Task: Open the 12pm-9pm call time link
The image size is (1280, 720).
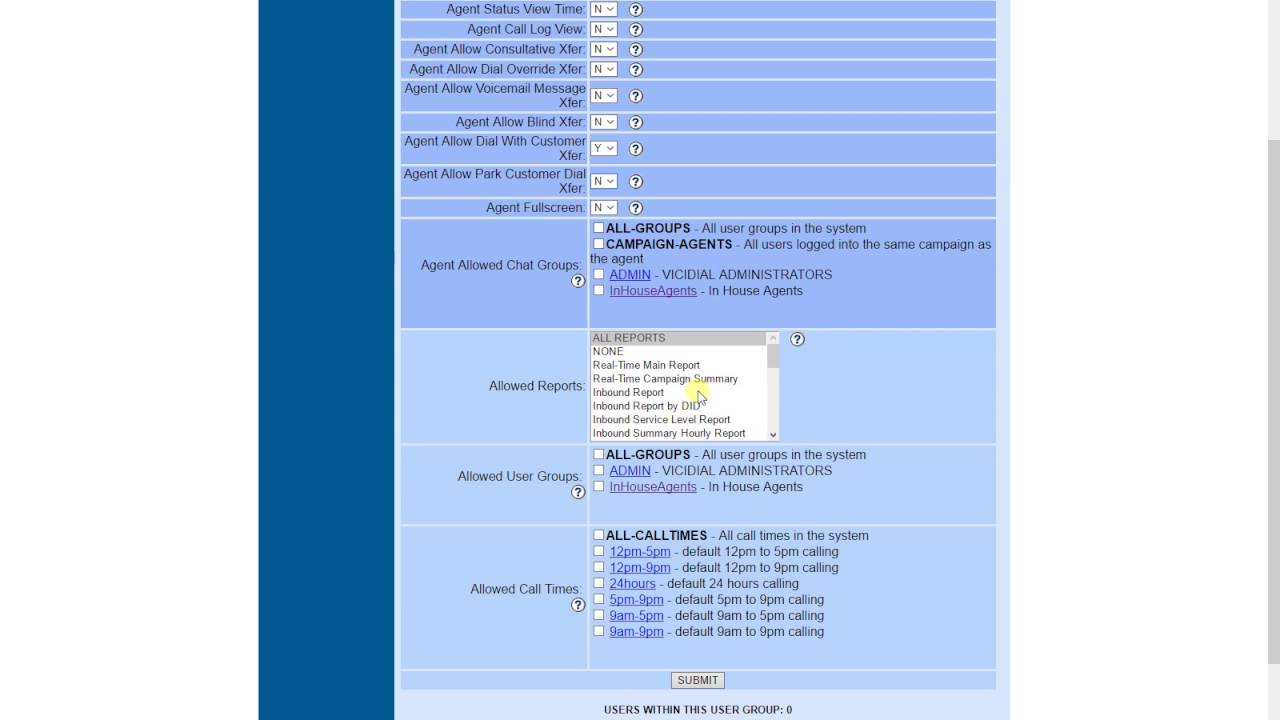Action: (640, 567)
